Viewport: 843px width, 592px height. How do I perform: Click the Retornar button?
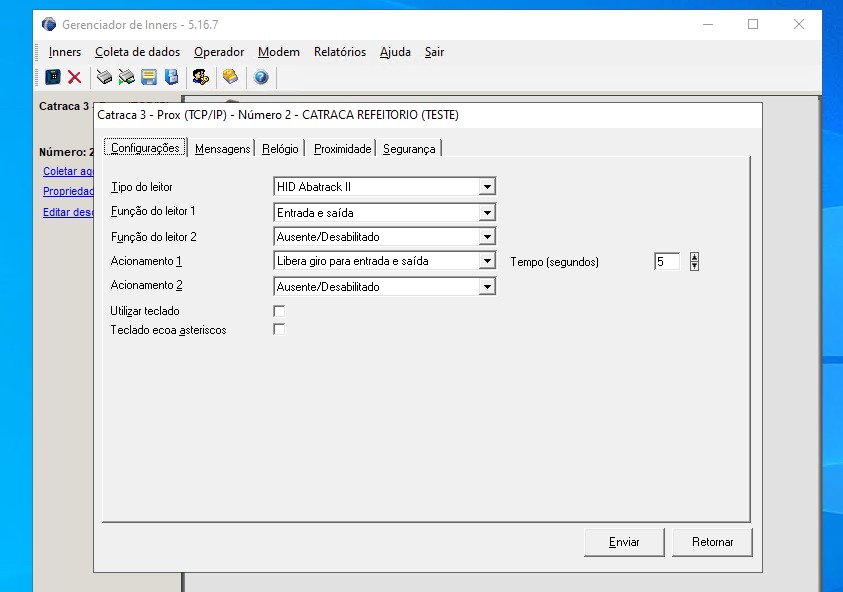[x=712, y=542]
